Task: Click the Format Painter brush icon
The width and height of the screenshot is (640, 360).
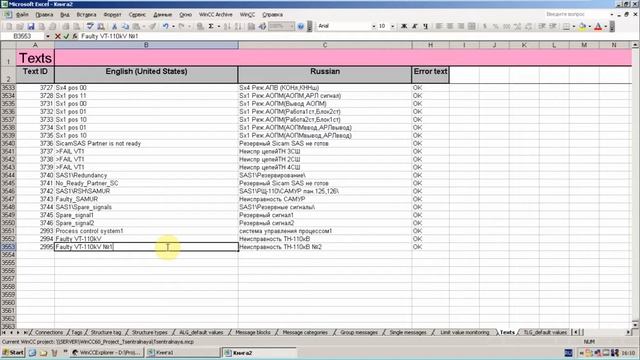Action: (x=152, y=26)
